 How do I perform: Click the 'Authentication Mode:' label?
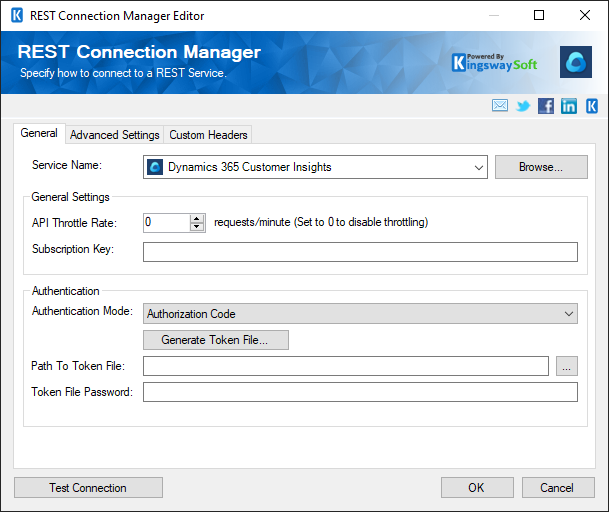pos(82,311)
